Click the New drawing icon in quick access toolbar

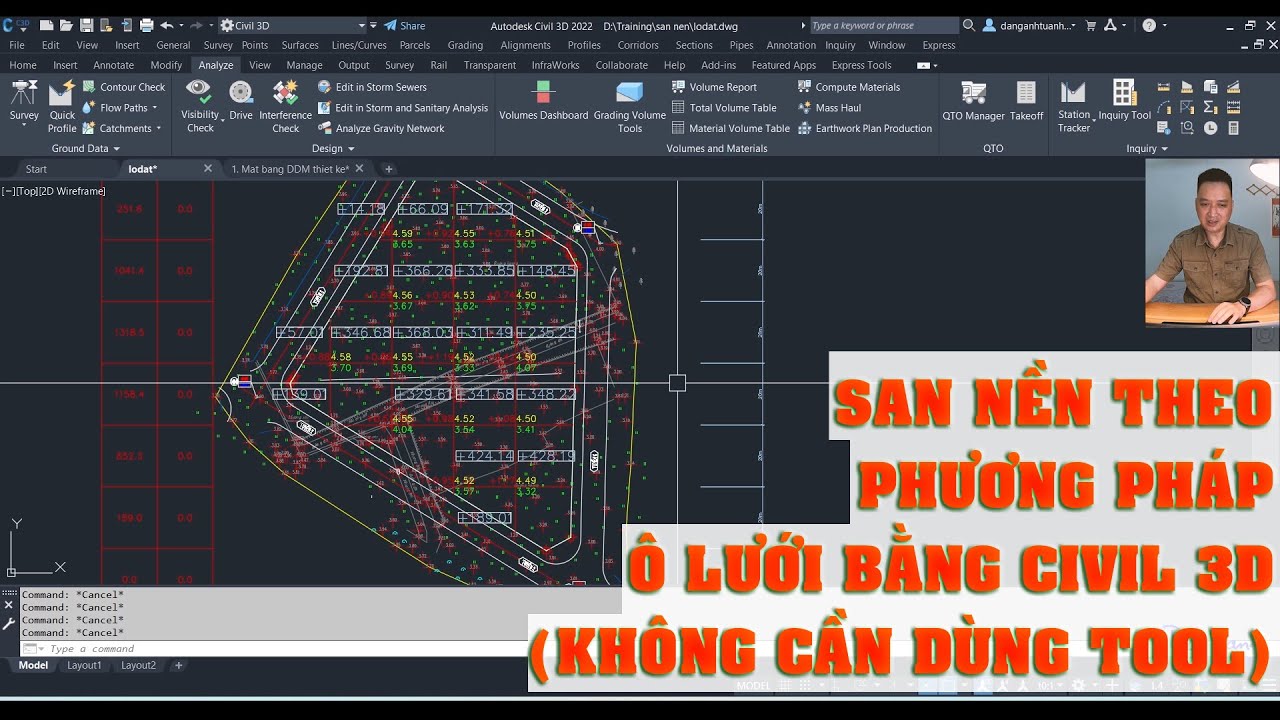coord(47,25)
